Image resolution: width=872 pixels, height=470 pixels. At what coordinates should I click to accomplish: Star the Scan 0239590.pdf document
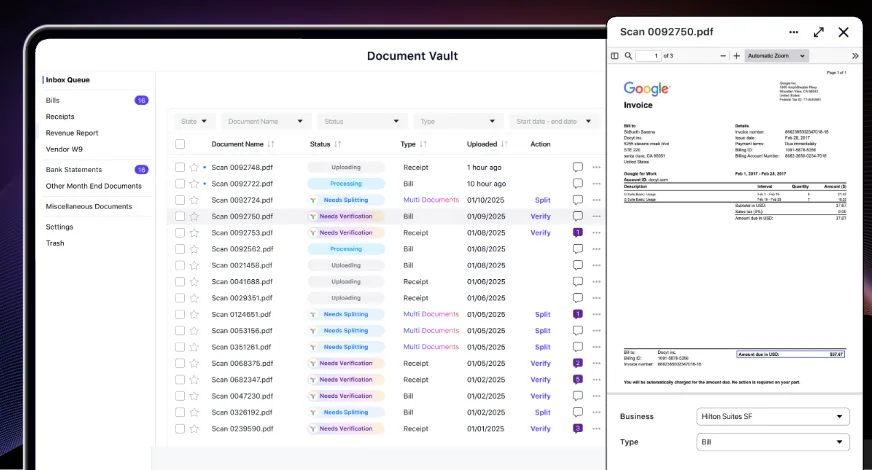(194, 429)
